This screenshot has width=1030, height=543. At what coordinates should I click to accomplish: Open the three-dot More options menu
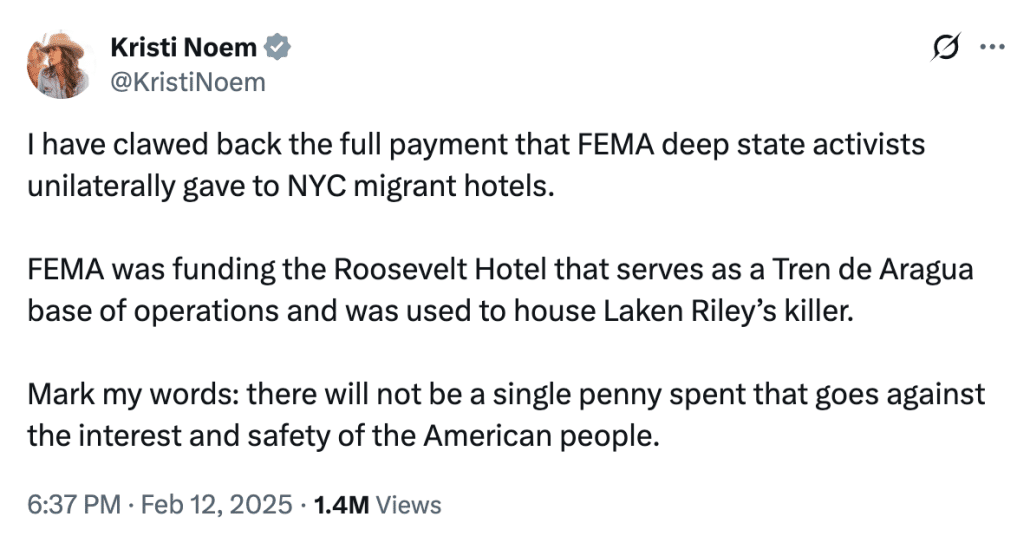point(990,46)
